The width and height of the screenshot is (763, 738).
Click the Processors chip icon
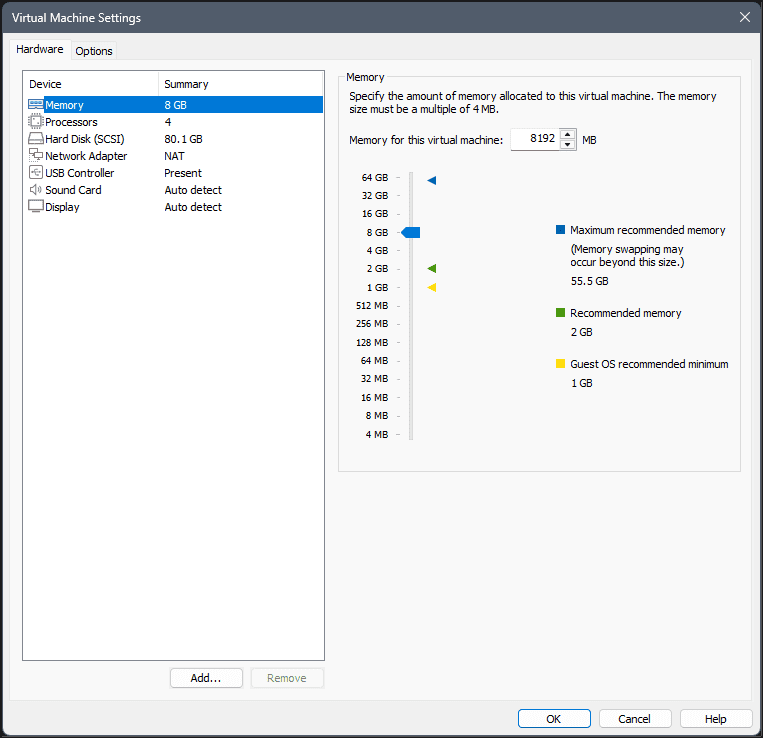coord(36,122)
